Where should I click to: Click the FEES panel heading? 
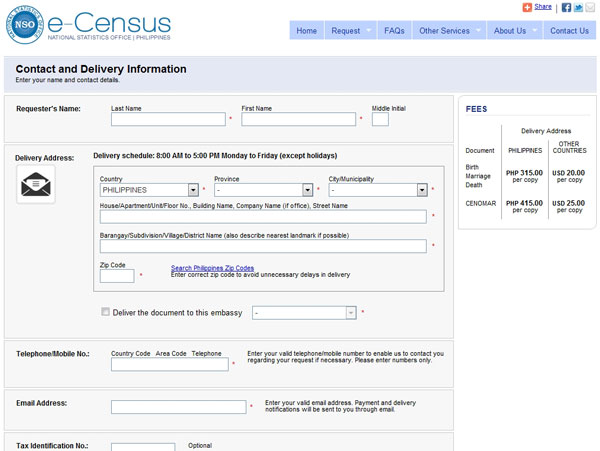[476, 109]
